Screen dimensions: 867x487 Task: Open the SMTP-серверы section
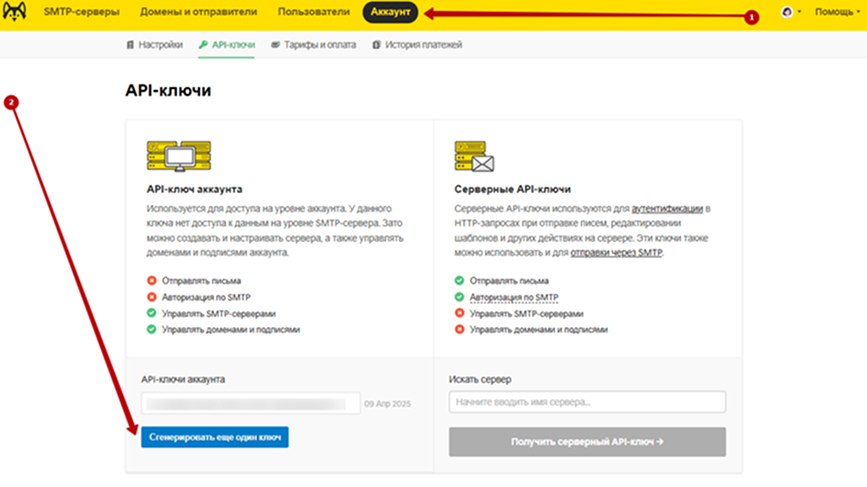click(x=81, y=12)
